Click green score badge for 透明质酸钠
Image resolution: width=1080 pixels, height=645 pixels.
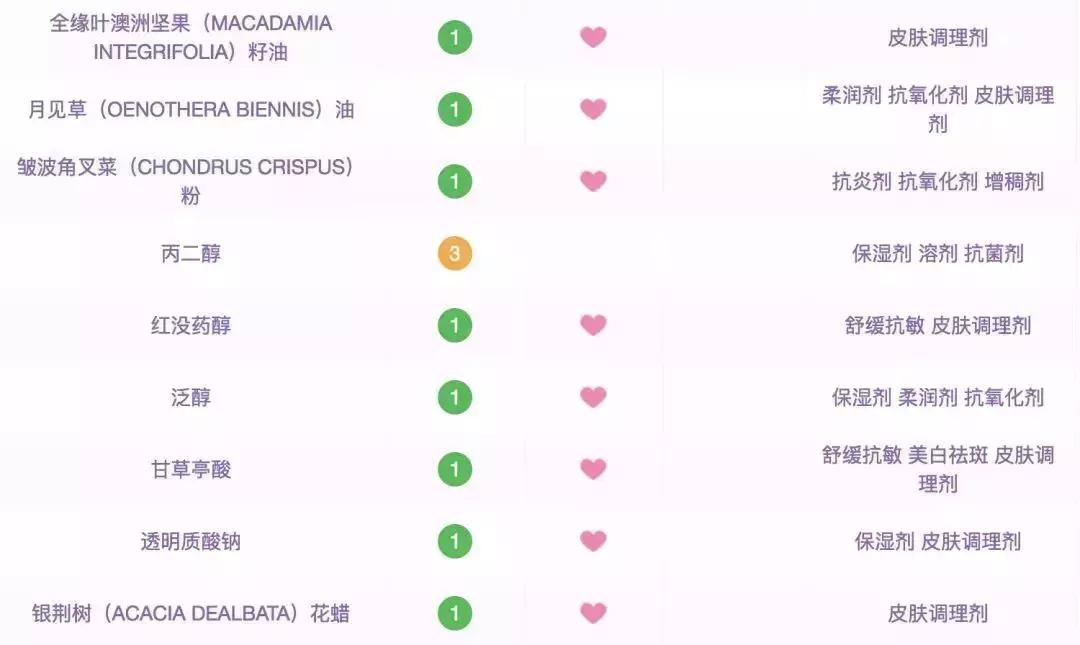point(454,541)
